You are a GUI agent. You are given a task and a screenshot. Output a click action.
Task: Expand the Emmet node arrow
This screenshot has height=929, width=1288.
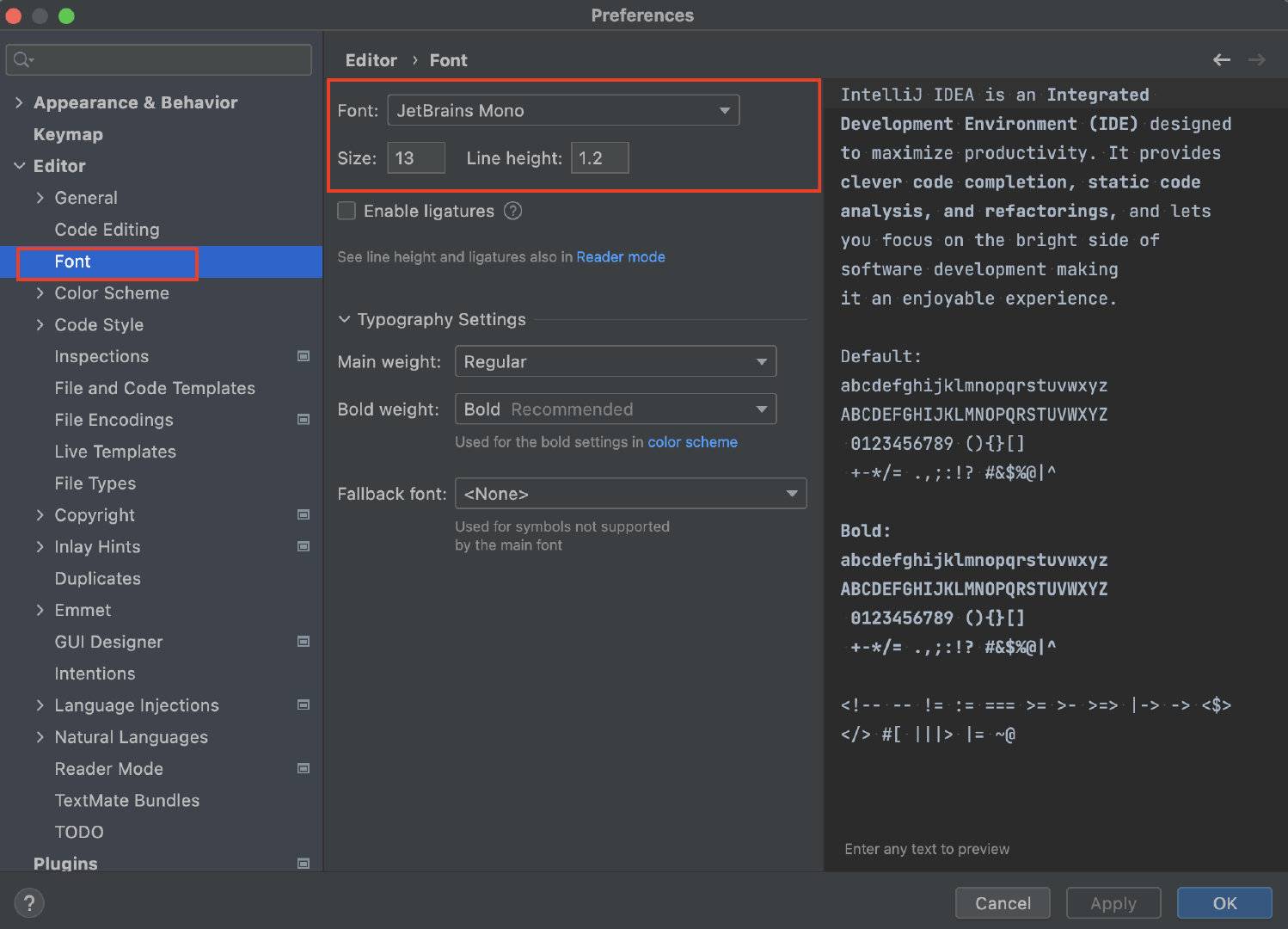click(40, 610)
